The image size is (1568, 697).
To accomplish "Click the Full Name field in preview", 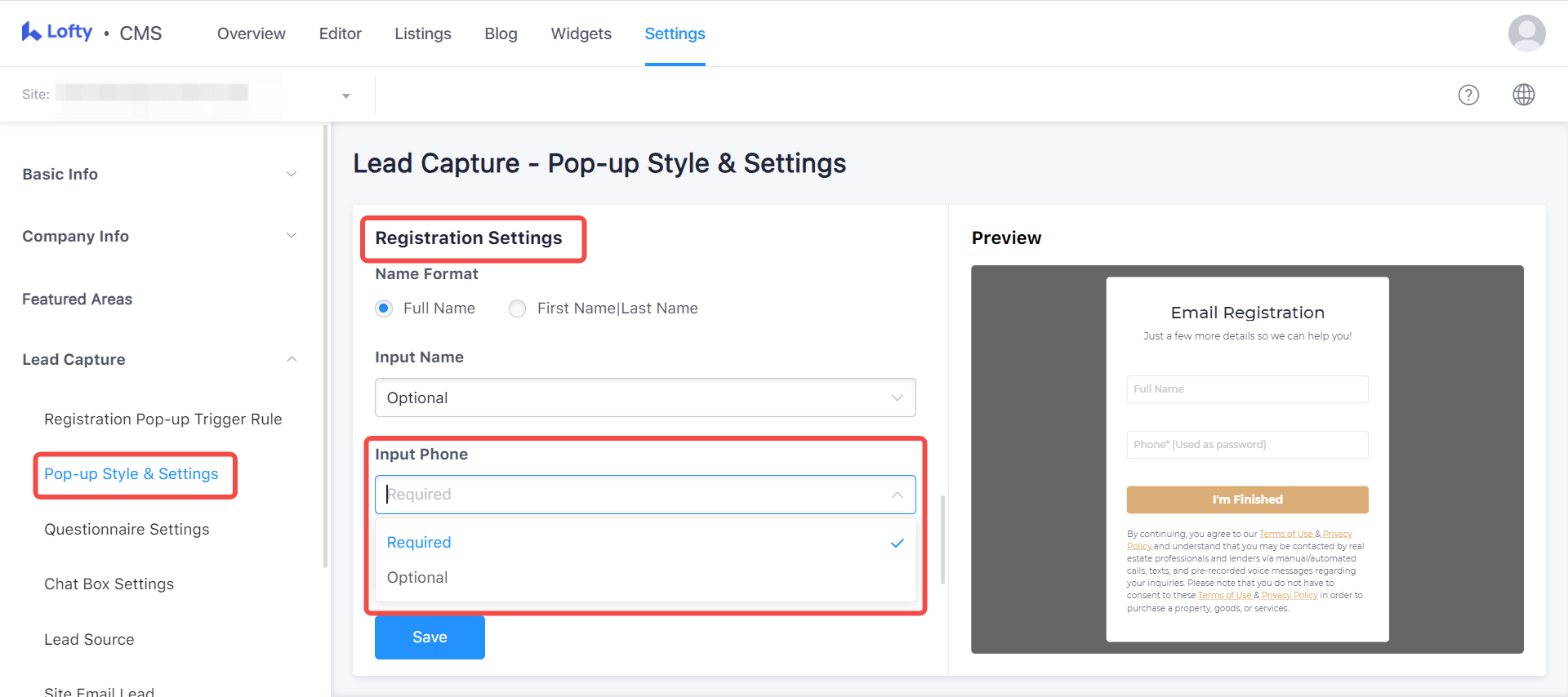I will click(1246, 389).
